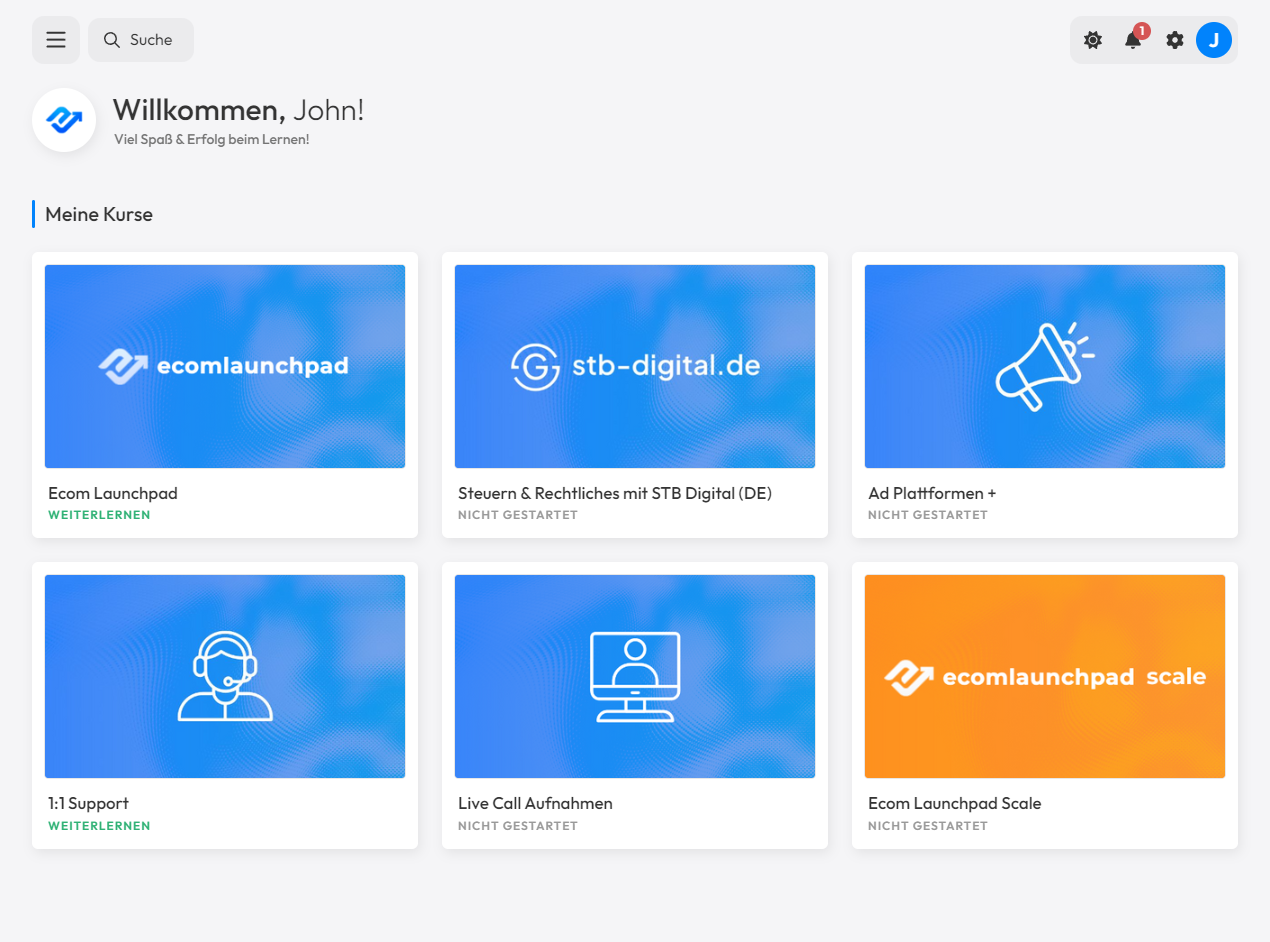Viewport: 1270px width, 942px height.
Task: Click the magnifying glass search icon
Action: click(110, 40)
